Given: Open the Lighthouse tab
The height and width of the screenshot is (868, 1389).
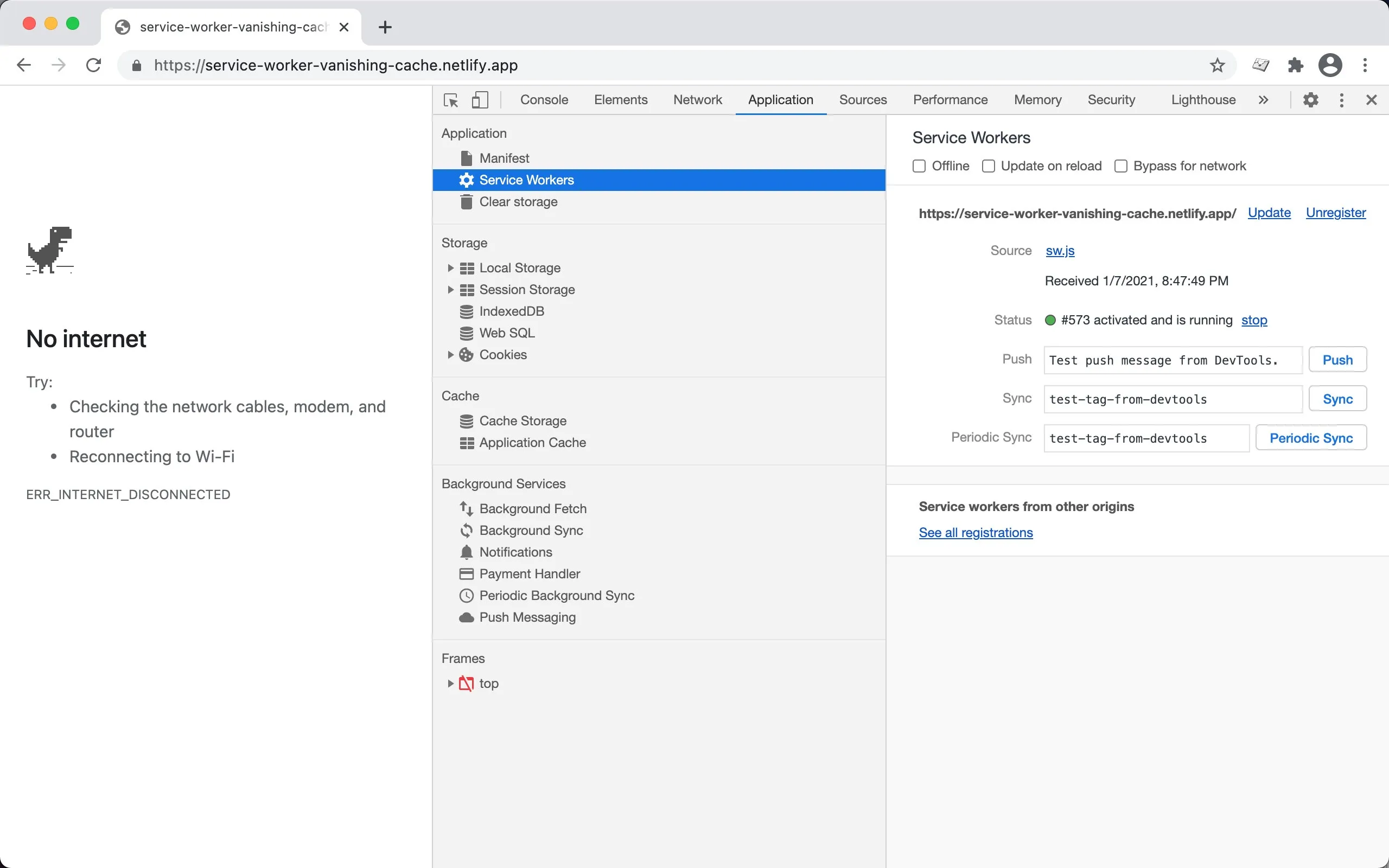Looking at the screenshot, I should (x=1203, y=100).
